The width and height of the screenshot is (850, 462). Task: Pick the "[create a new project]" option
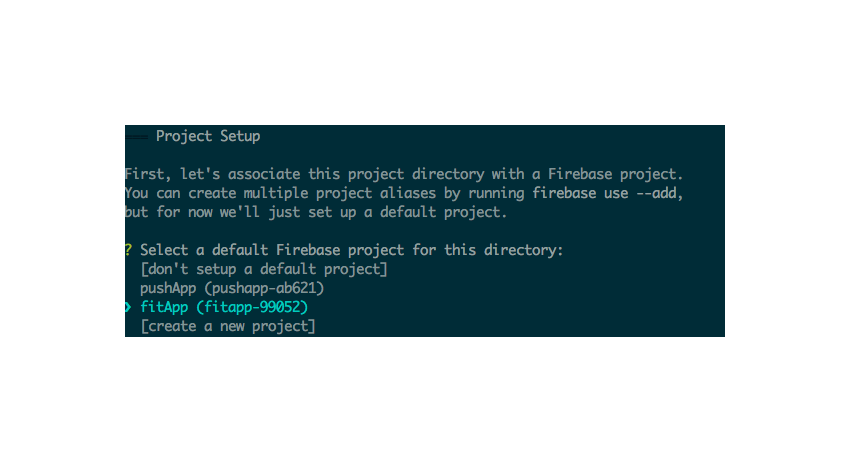(x=228, y=326)
